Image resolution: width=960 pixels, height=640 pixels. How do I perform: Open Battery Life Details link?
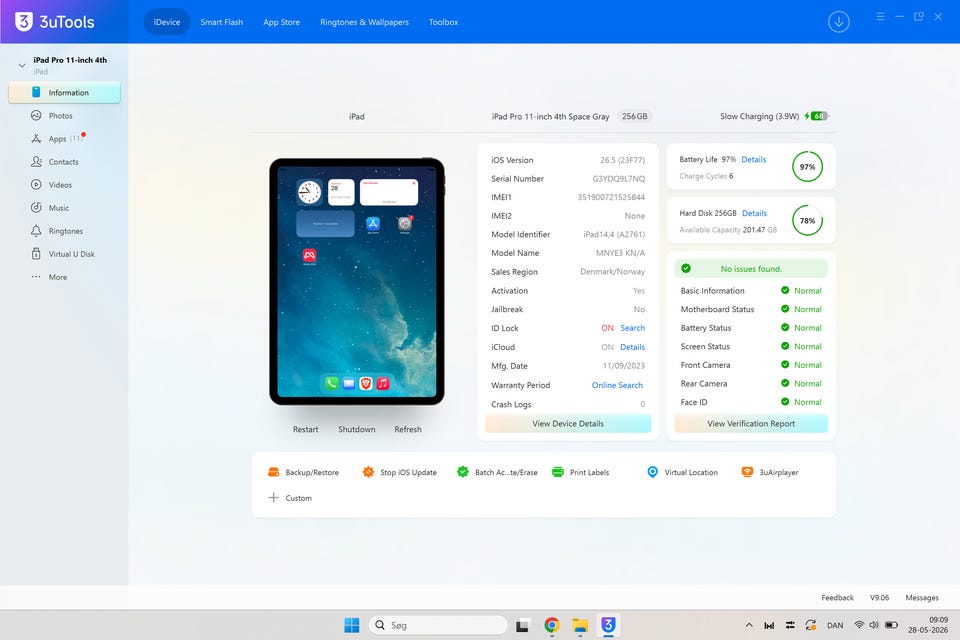pos(754,159)
